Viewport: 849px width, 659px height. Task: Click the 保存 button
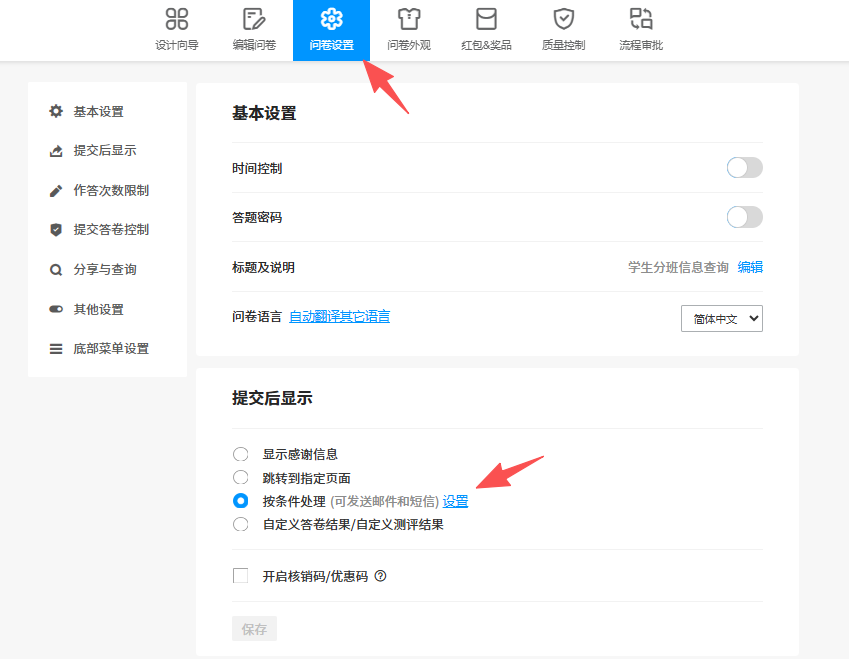pos(254,629)
